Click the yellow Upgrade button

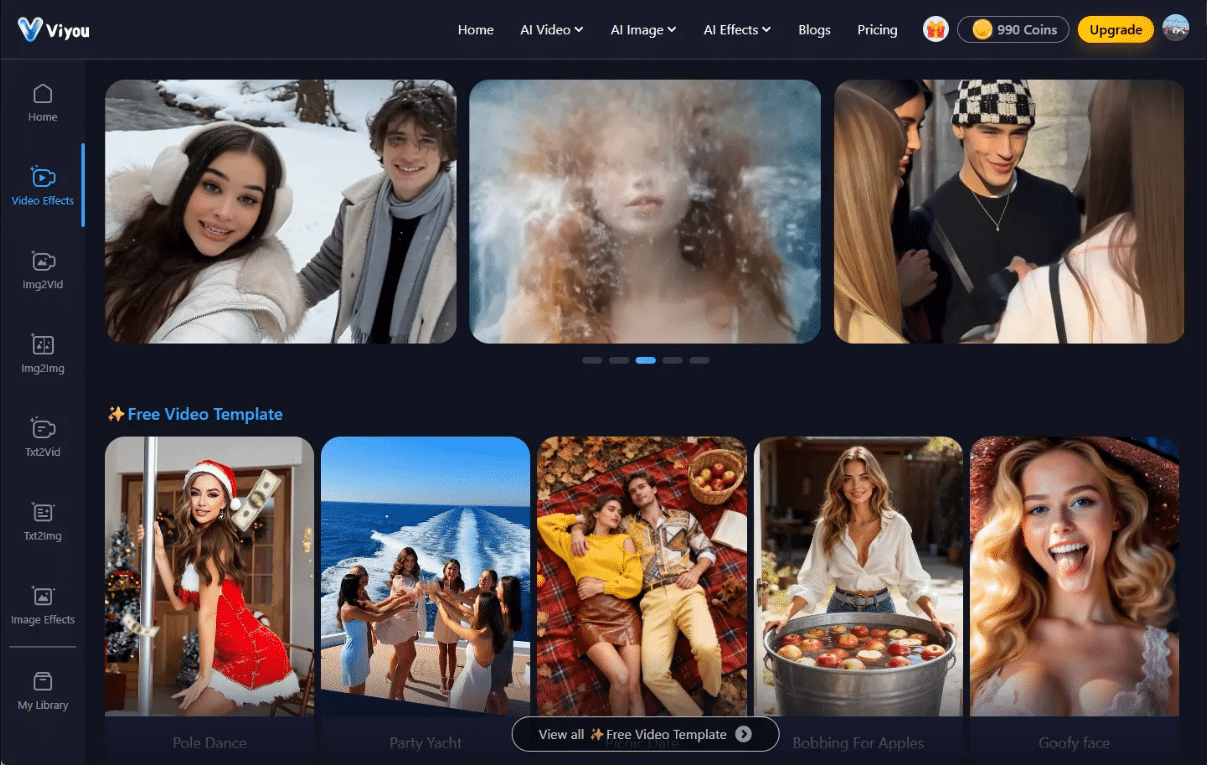[x=1115, y=30]
